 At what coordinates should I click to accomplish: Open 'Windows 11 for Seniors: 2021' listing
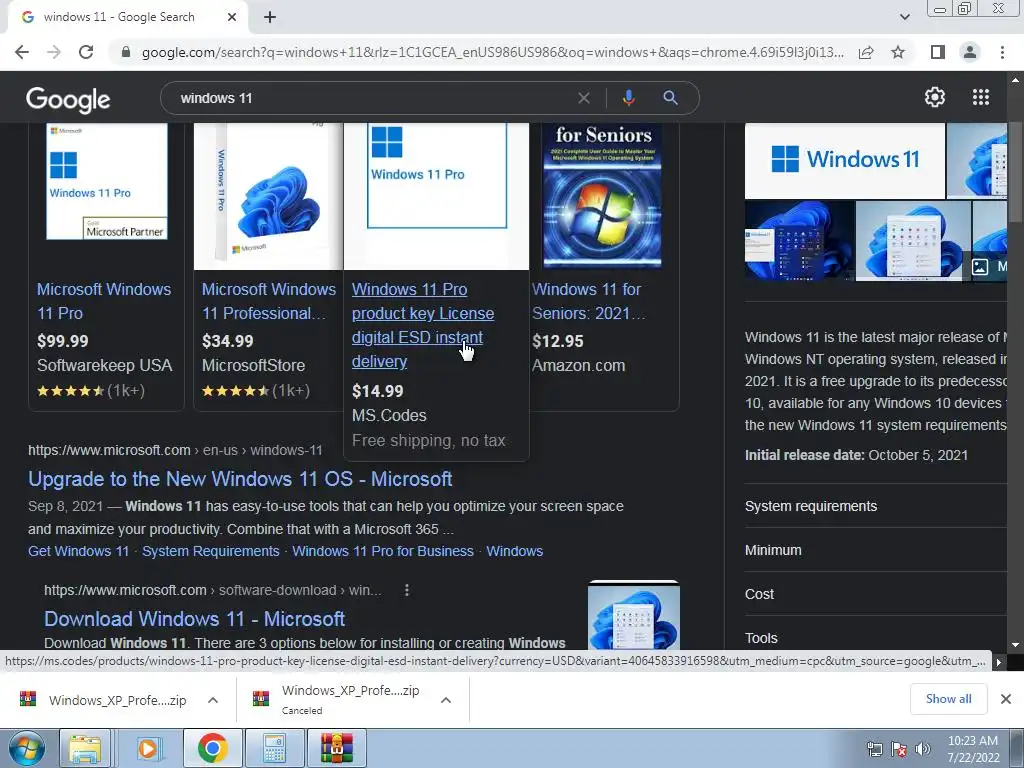click(588, 301)
